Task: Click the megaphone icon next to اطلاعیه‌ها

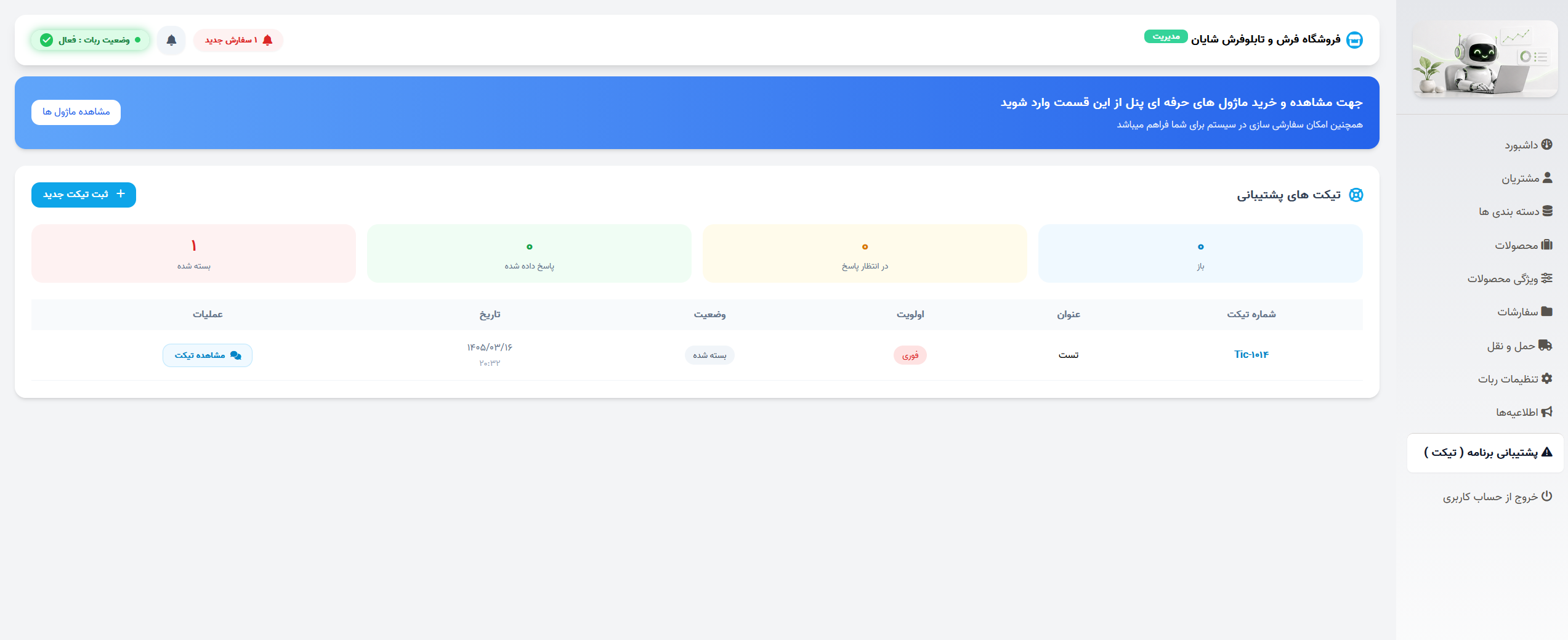Action: tap(1547, 412)
